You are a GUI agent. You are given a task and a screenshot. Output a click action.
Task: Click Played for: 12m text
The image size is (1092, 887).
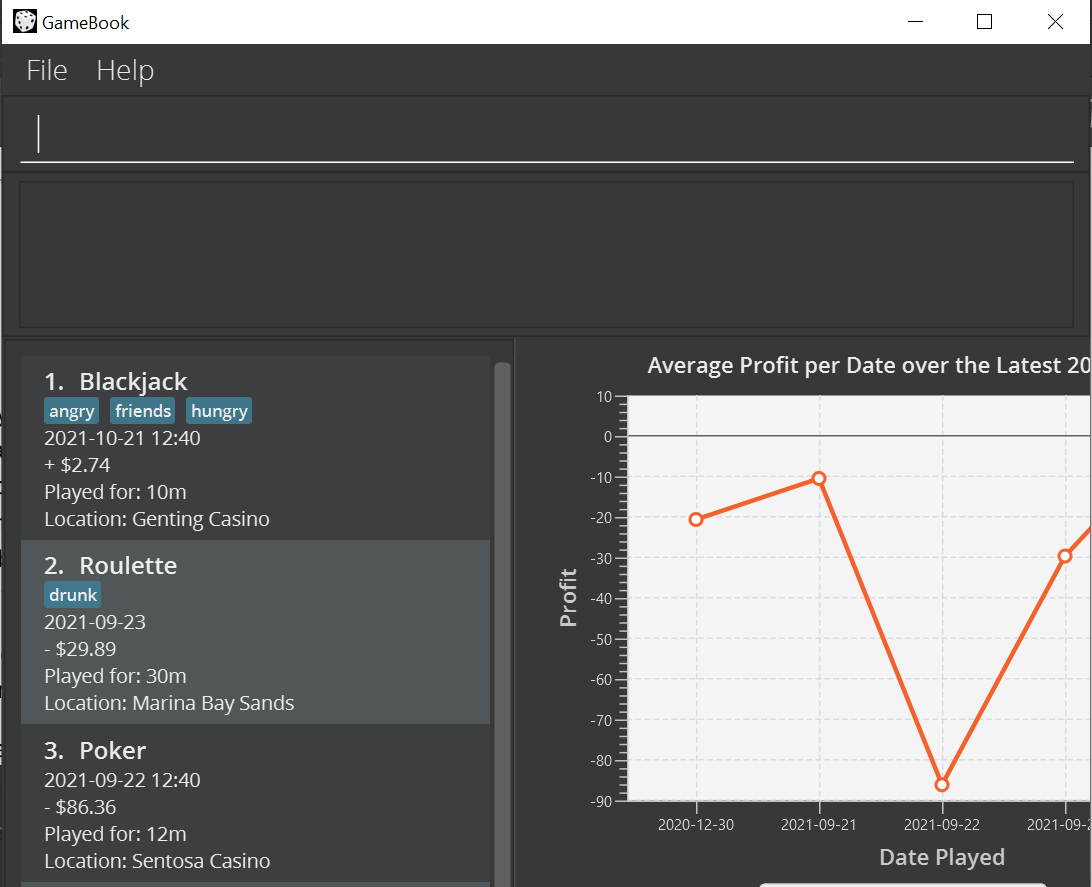click(x=116, y=834)
